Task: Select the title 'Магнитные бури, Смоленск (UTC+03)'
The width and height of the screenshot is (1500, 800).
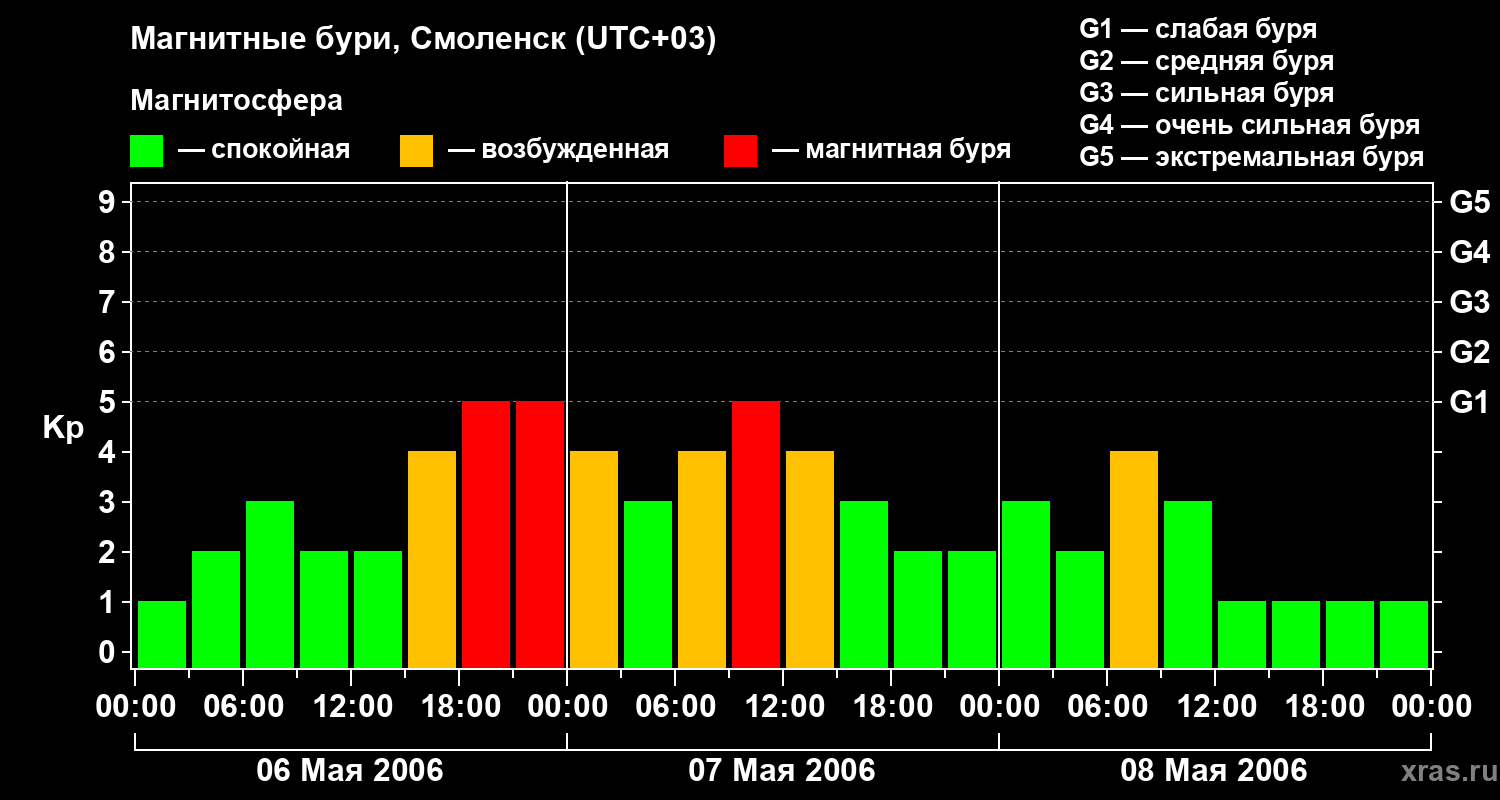Action: tap(424, 40)
